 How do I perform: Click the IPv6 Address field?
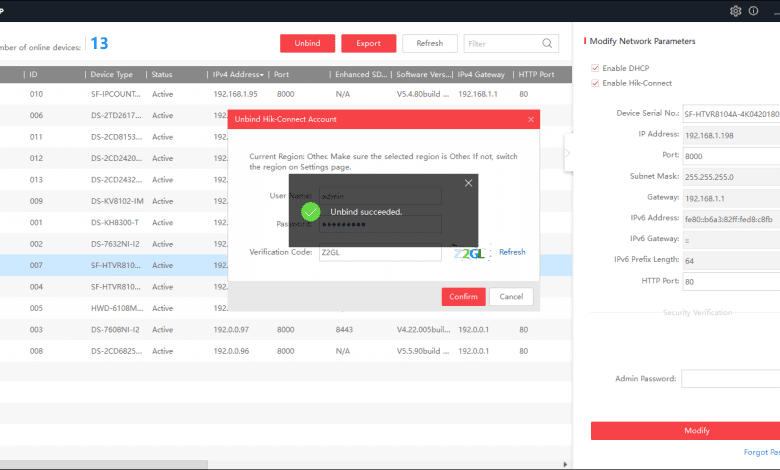[x=731, y=219]
